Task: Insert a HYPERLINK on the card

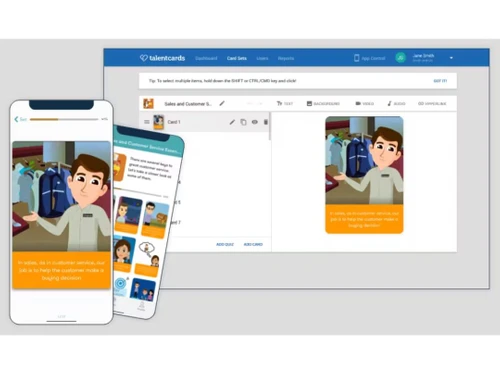Action: click(x=432, y=104)
